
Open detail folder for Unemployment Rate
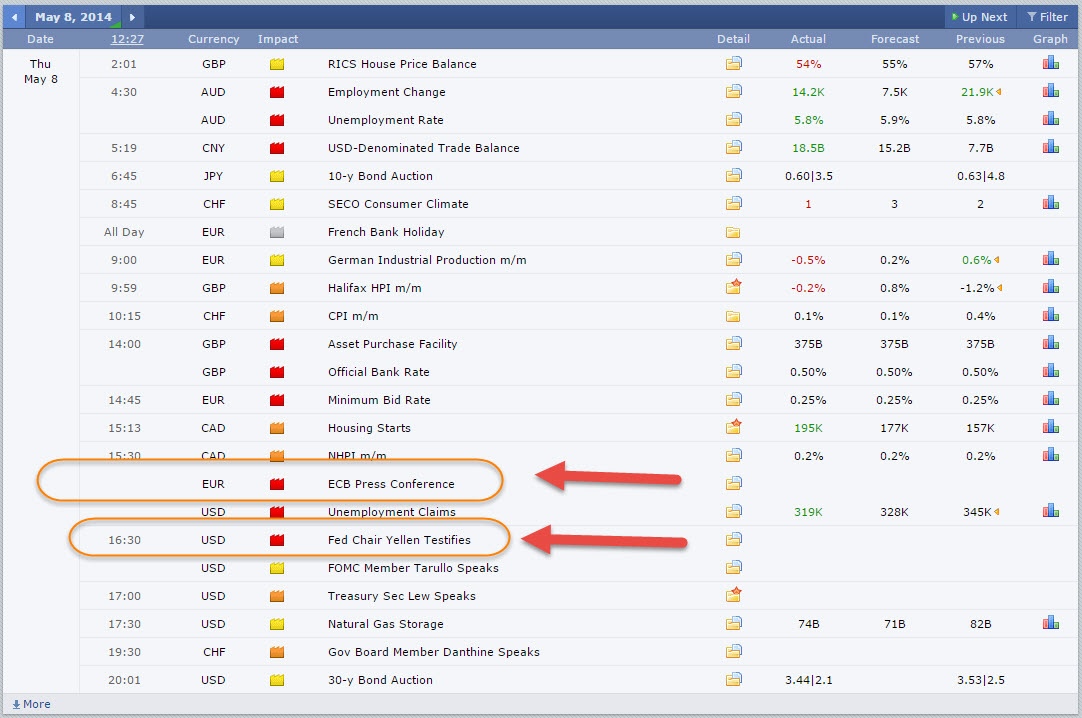(734, 119)
